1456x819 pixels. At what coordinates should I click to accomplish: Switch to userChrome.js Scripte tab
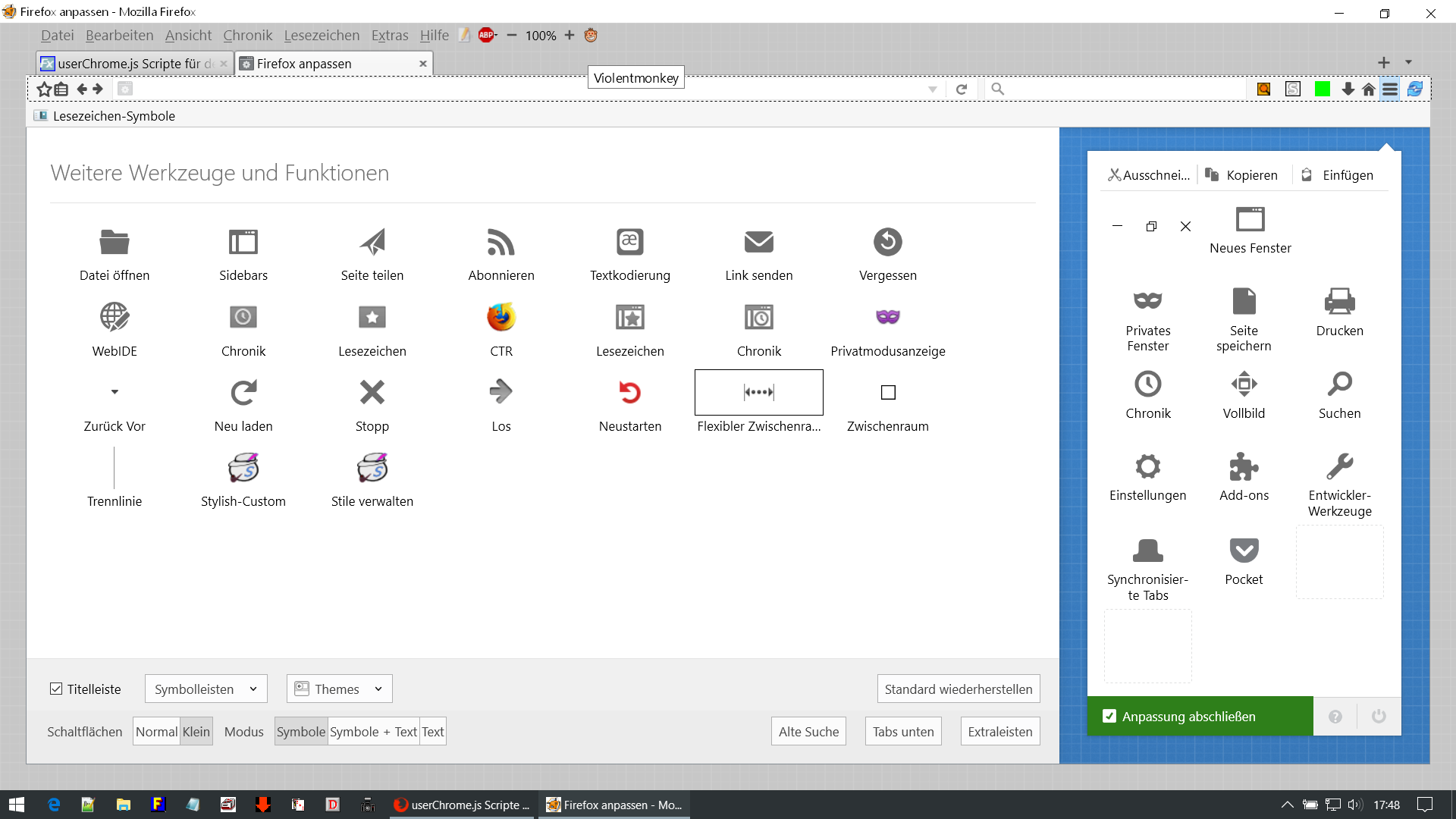click(x=129, y=64)
